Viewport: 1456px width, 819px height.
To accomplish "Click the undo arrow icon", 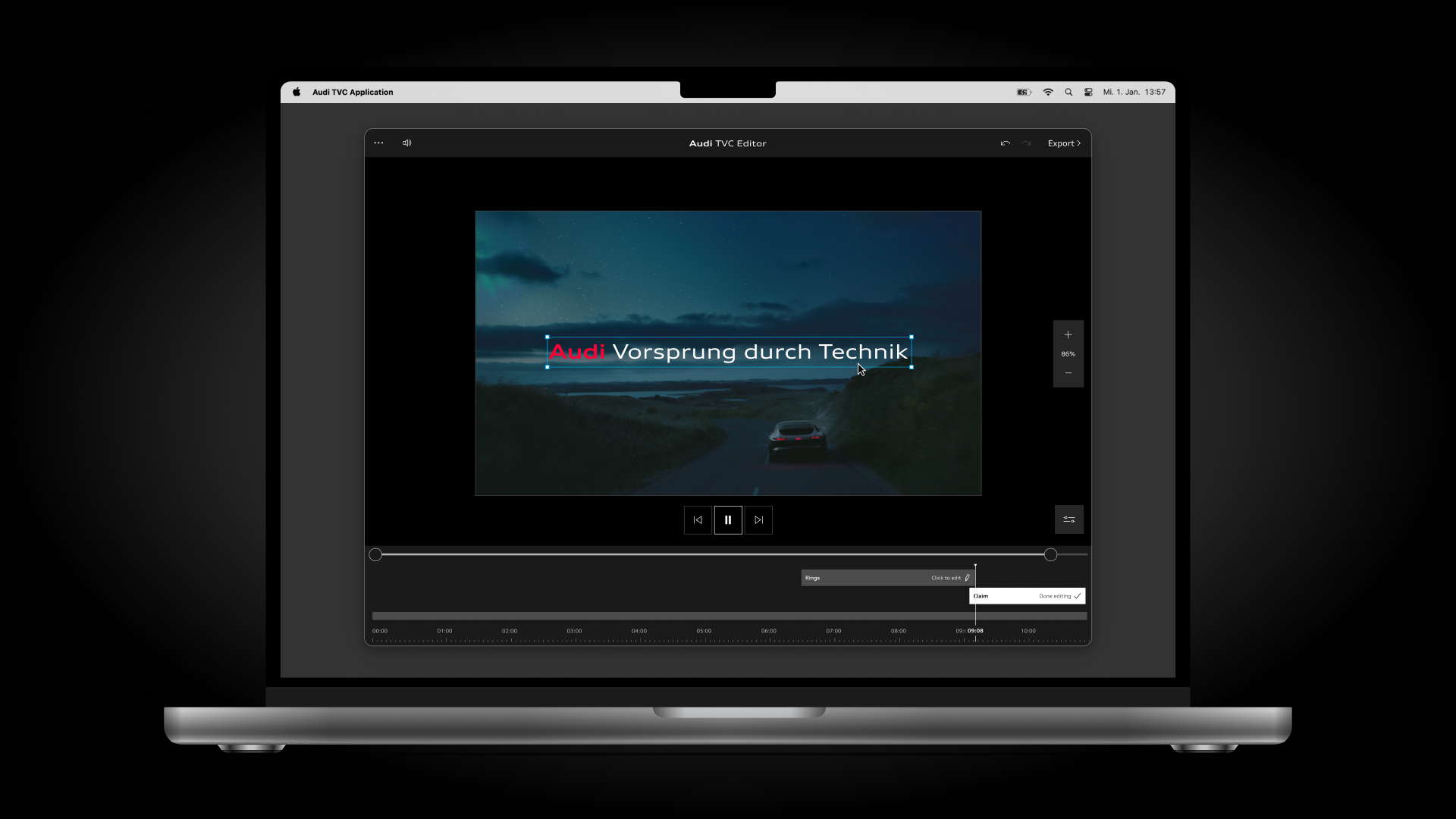I will click(1005, 143).
